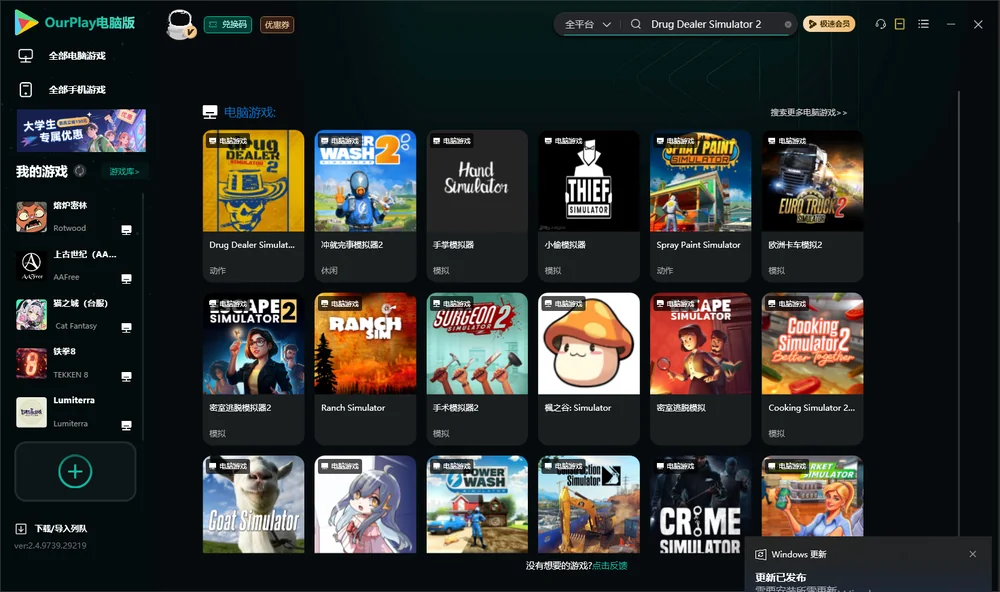Open Drug Dealer Simulator 2 game card
Image resolution: width=1000 pixels, height=592 pixels.
point(253,205)
